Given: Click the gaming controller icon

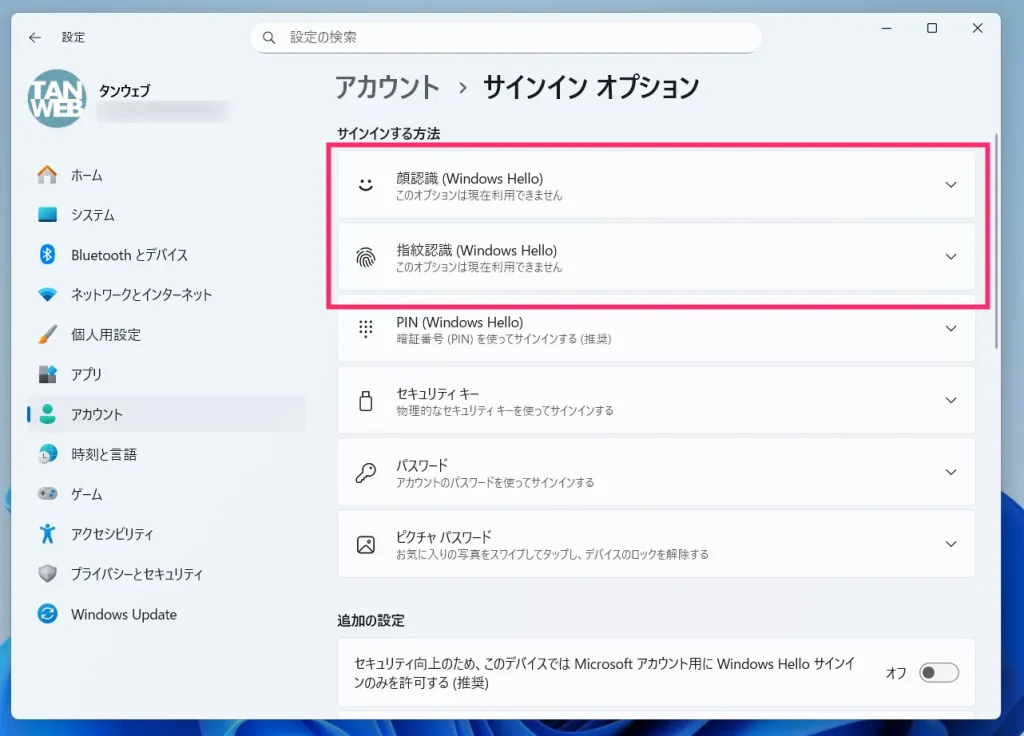Looking at the screenshot, I should pos(47,494).
